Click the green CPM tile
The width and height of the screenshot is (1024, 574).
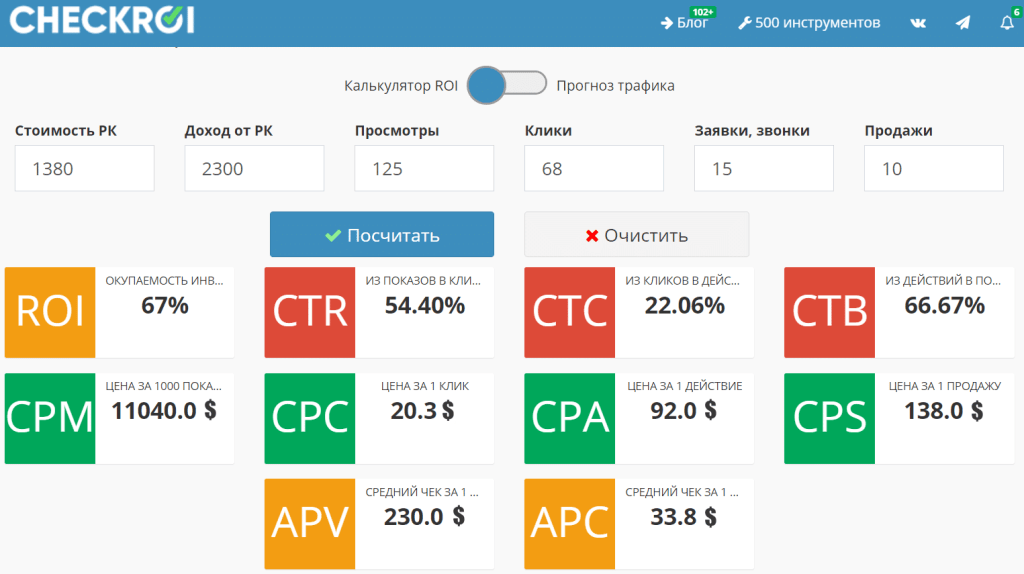50,418
